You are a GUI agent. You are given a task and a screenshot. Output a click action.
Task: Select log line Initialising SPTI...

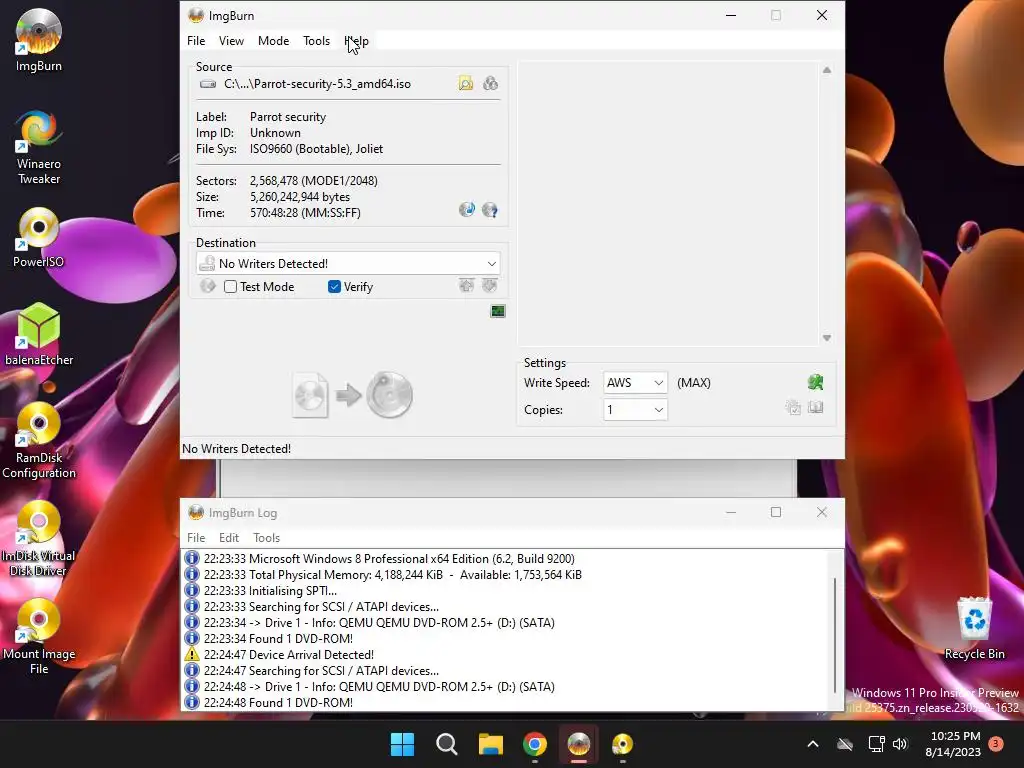pyautogui.click(x=270, y=590)
